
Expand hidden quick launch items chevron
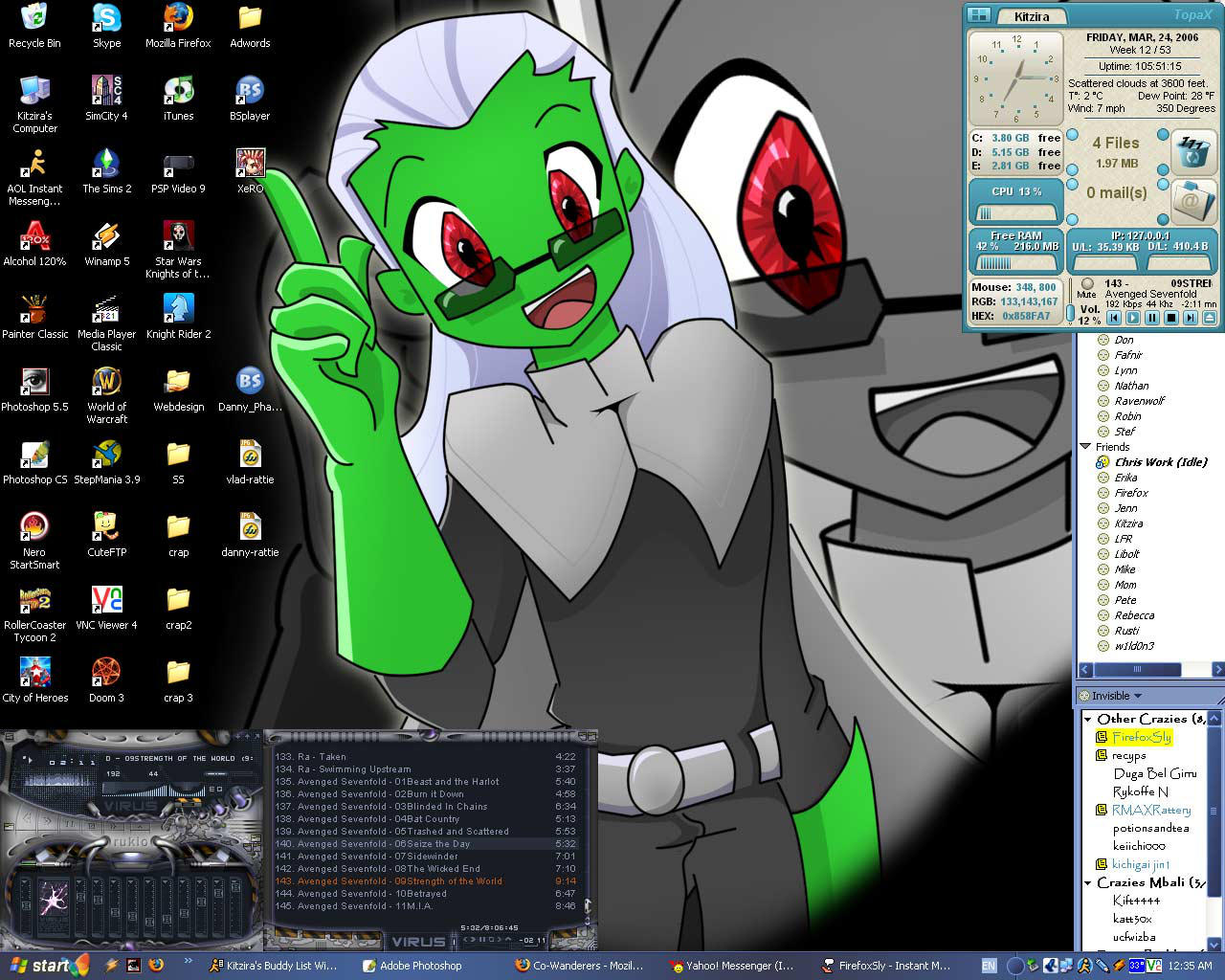[x=188, y=961]
